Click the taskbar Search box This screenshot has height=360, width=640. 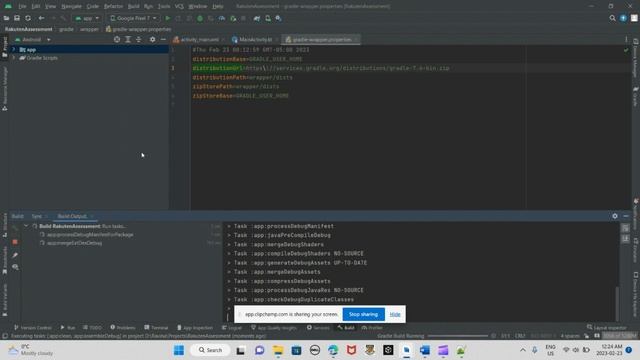click(x=211, y=350)
